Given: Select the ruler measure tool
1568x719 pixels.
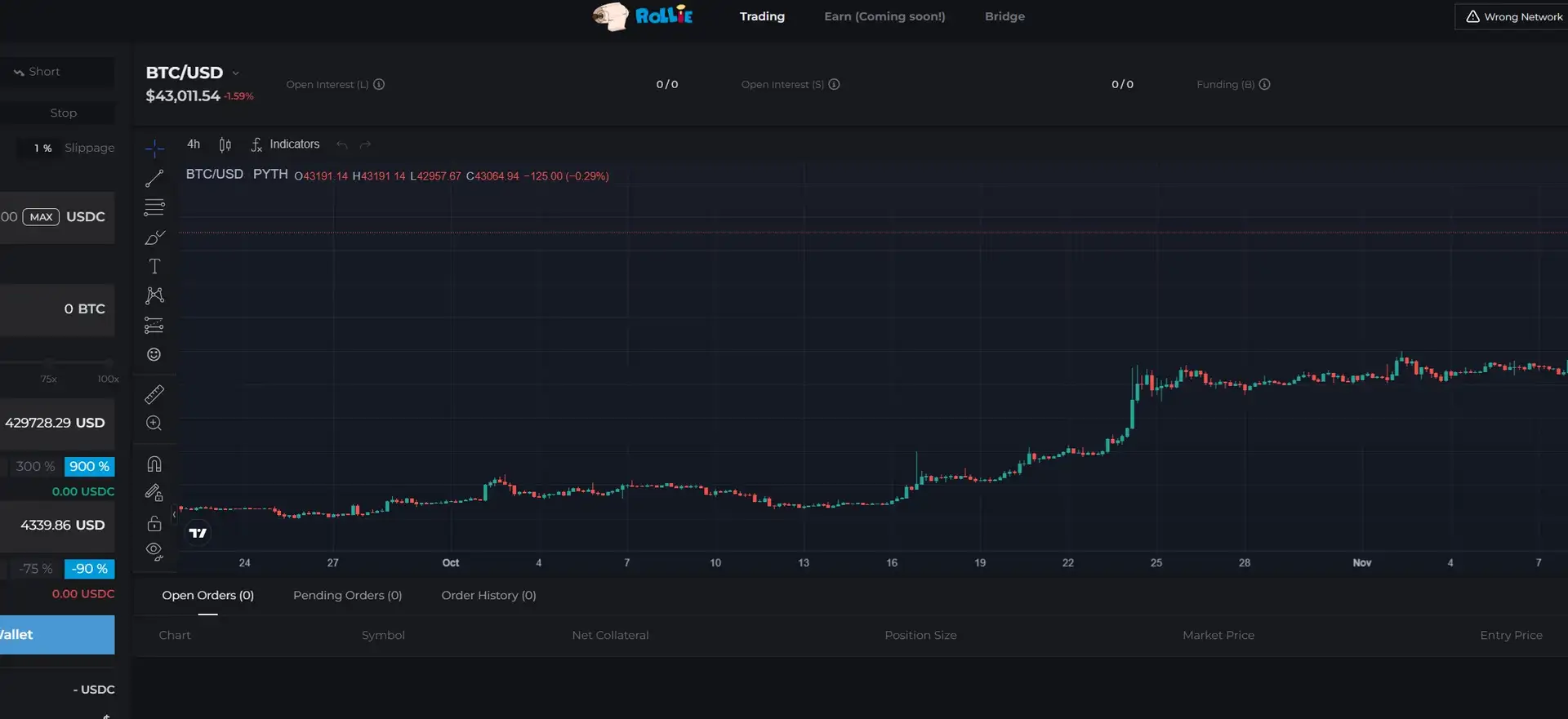Looking at the screenshot, I should coord(154,394).
